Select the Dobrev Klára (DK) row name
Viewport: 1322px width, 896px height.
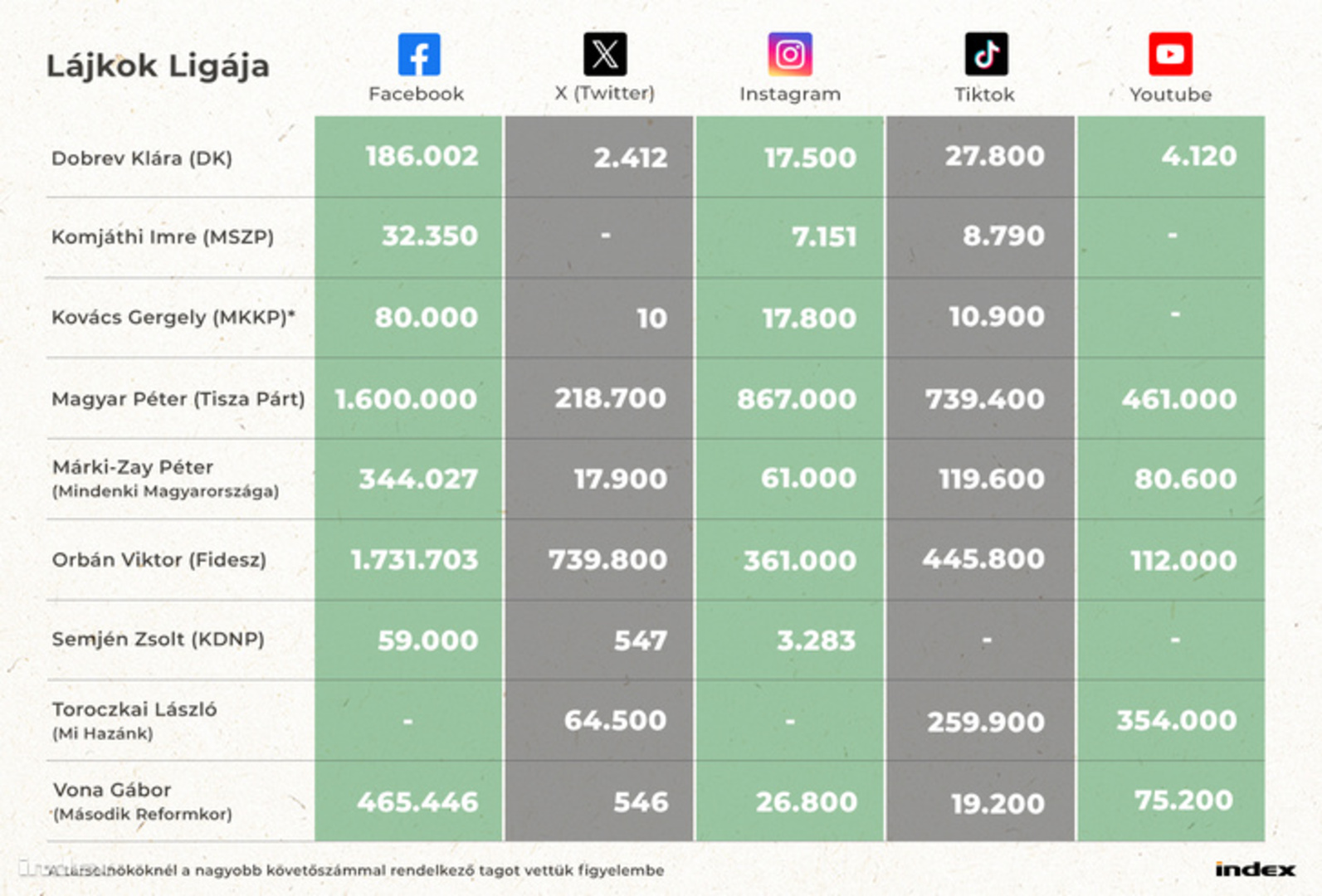tap(142, 158)
